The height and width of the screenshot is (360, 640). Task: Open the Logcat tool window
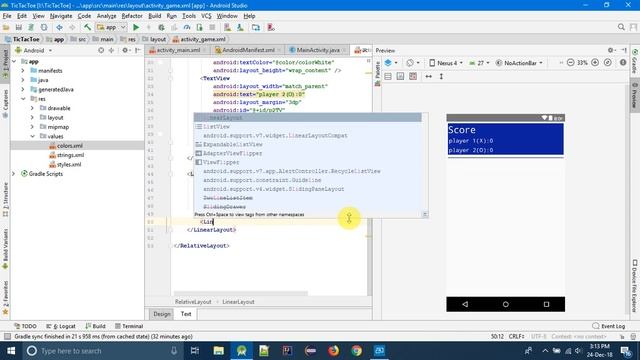coord(61,326)
